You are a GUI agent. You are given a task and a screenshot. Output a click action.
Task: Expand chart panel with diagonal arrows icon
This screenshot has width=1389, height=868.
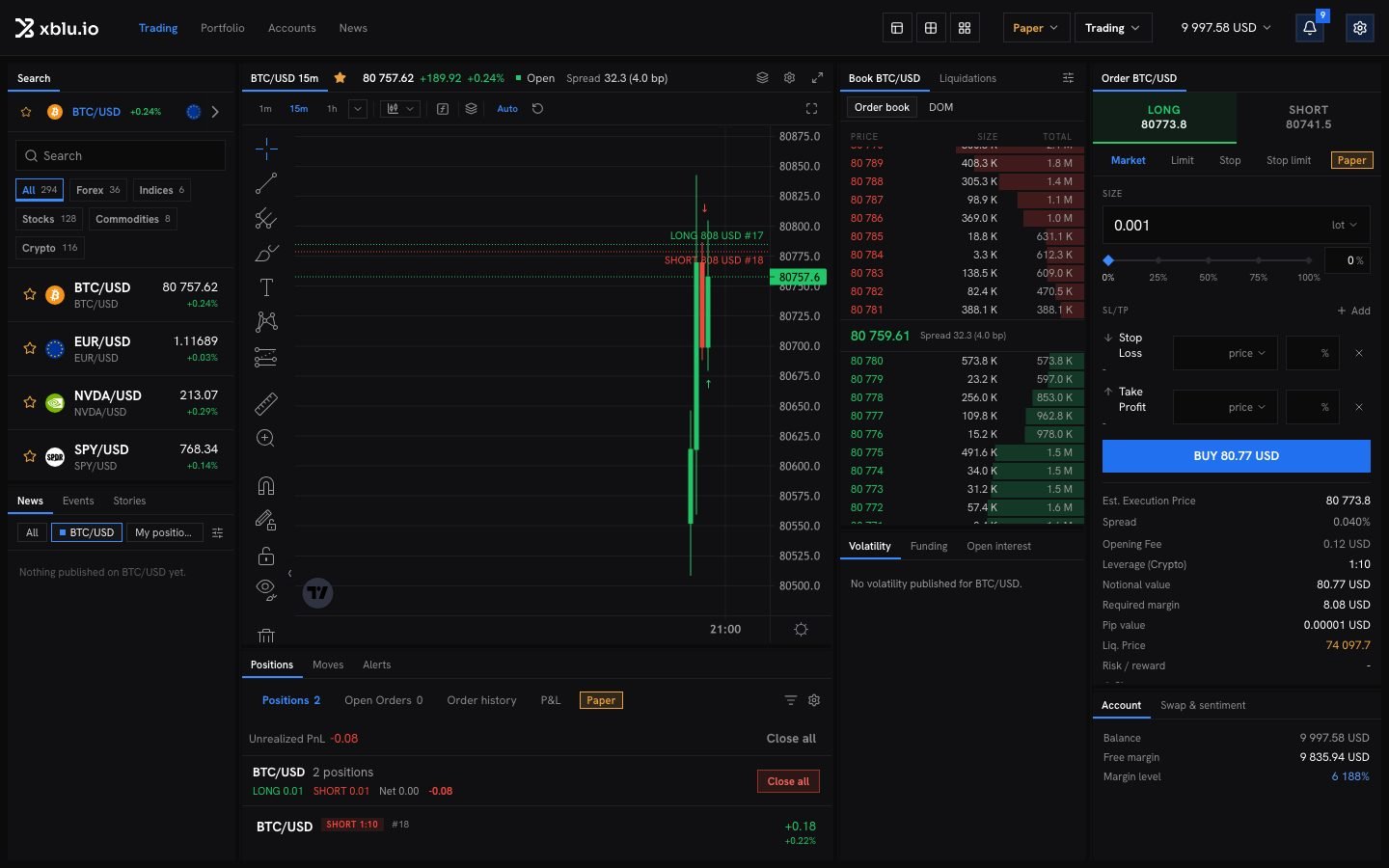coord(817,78)
